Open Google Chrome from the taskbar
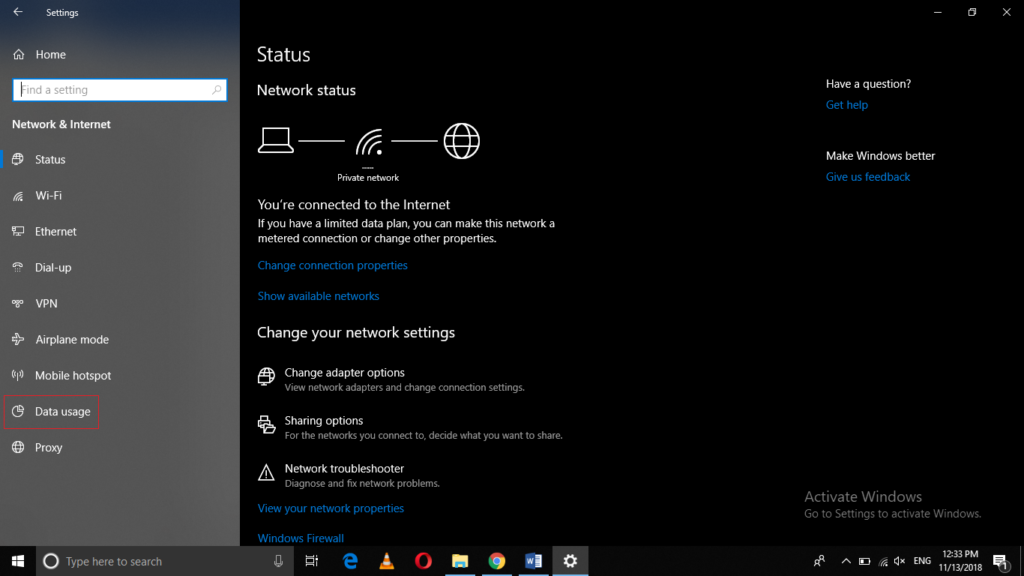The image size is (1024, 576). (x=497, y=561)
